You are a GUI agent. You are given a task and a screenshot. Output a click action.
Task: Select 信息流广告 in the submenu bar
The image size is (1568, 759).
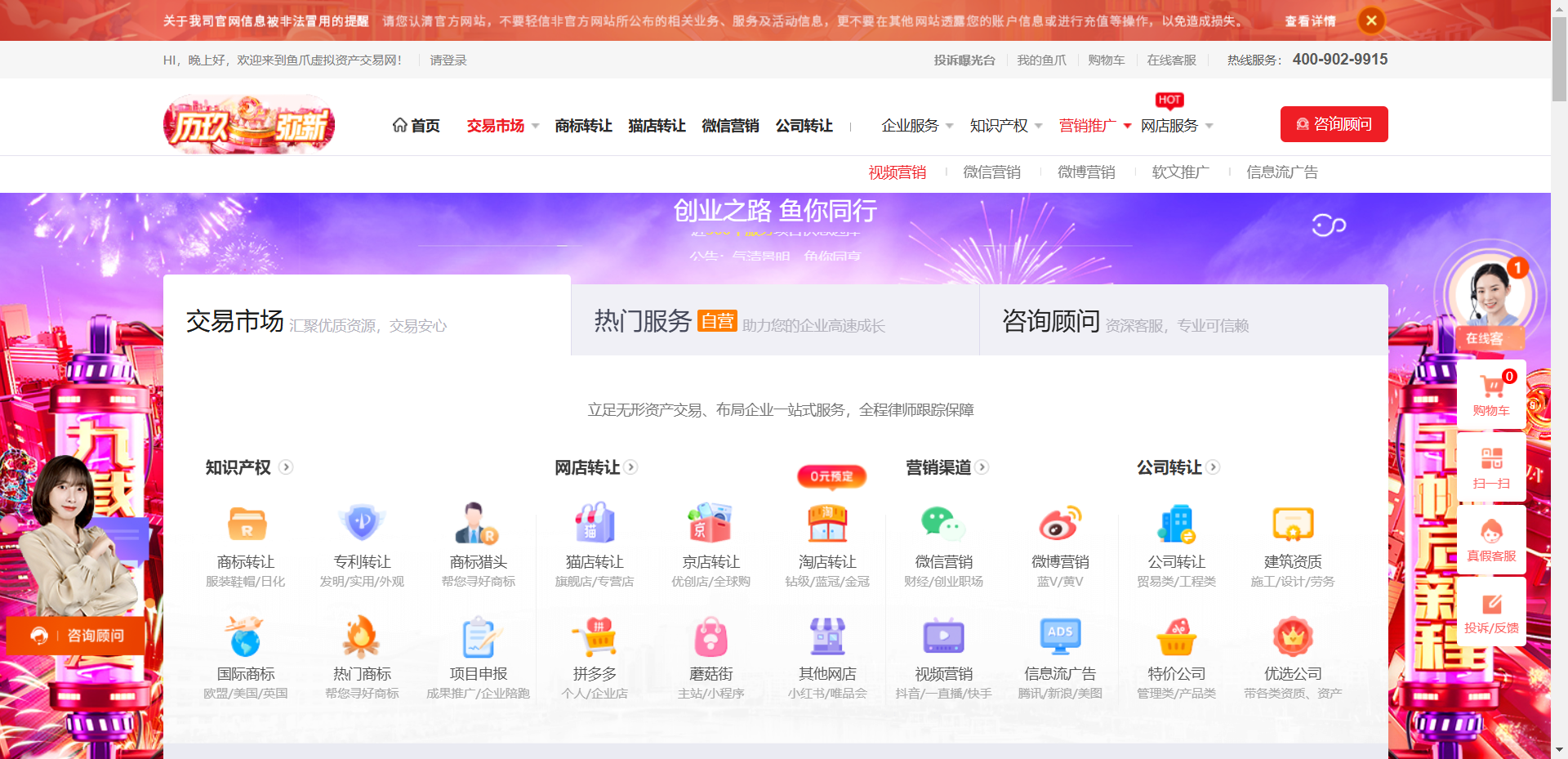[1282, 172]
